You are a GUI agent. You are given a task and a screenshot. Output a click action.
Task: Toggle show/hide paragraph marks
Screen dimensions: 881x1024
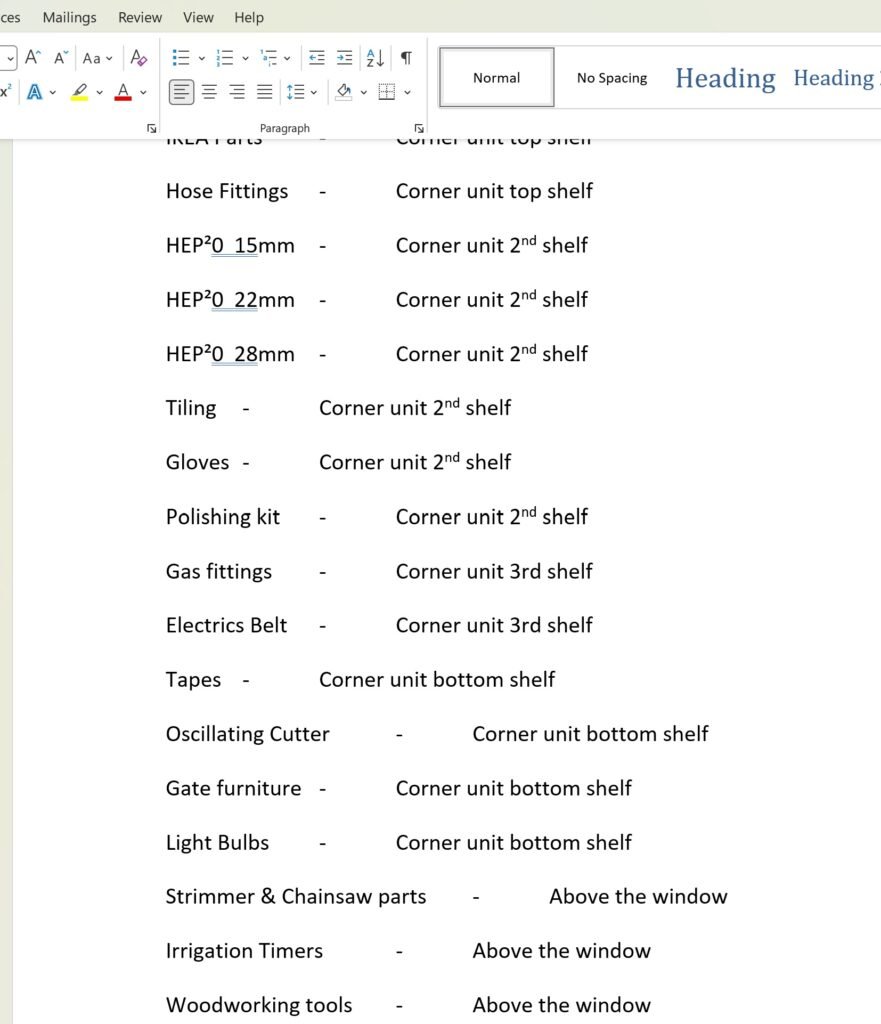click(x=406, y=58)
